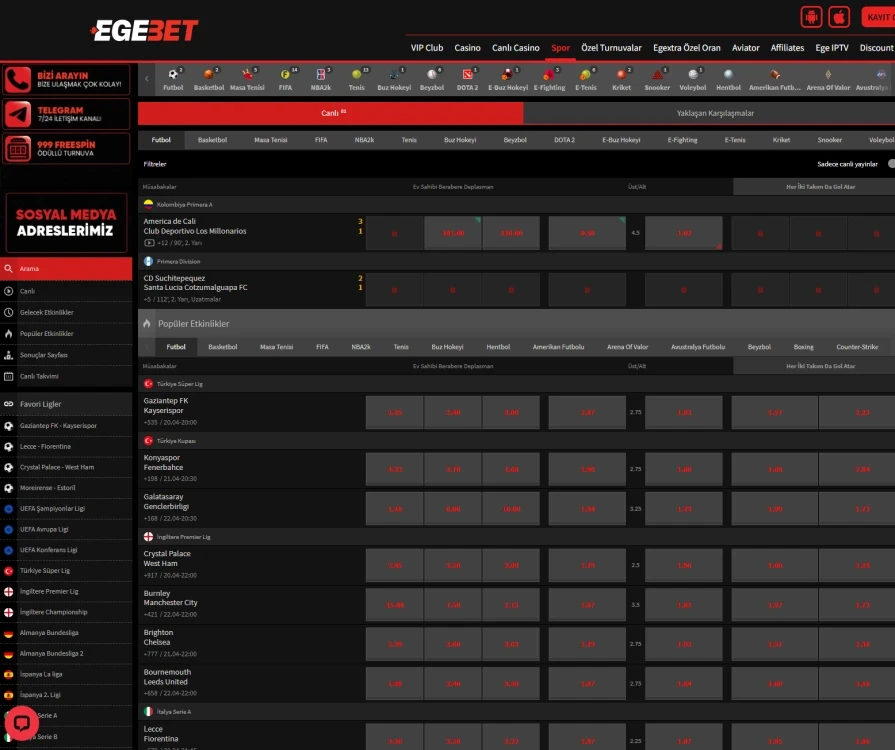Open the Sosyal Medya Adreslerimiz banner
Viewport: 895px width, 750px height.
(66, 223)
